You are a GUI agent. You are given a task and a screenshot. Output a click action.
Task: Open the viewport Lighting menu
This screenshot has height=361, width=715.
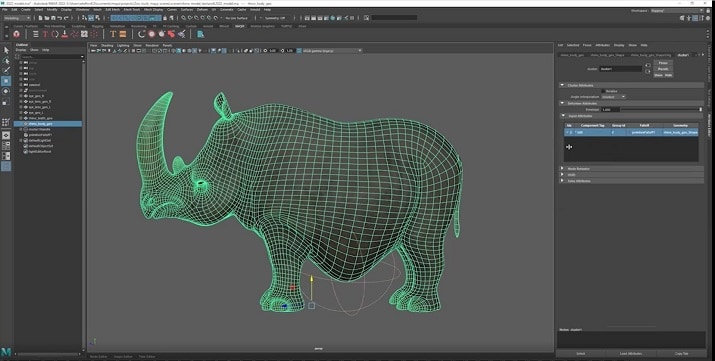click(x=123, y=46)
